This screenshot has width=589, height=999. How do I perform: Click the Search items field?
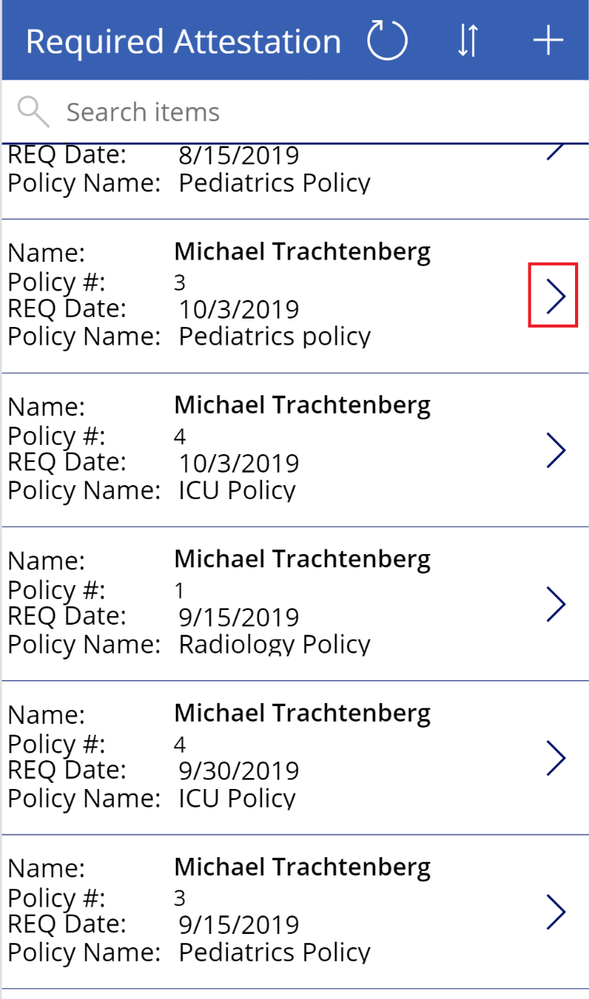(x=294, y=112)
